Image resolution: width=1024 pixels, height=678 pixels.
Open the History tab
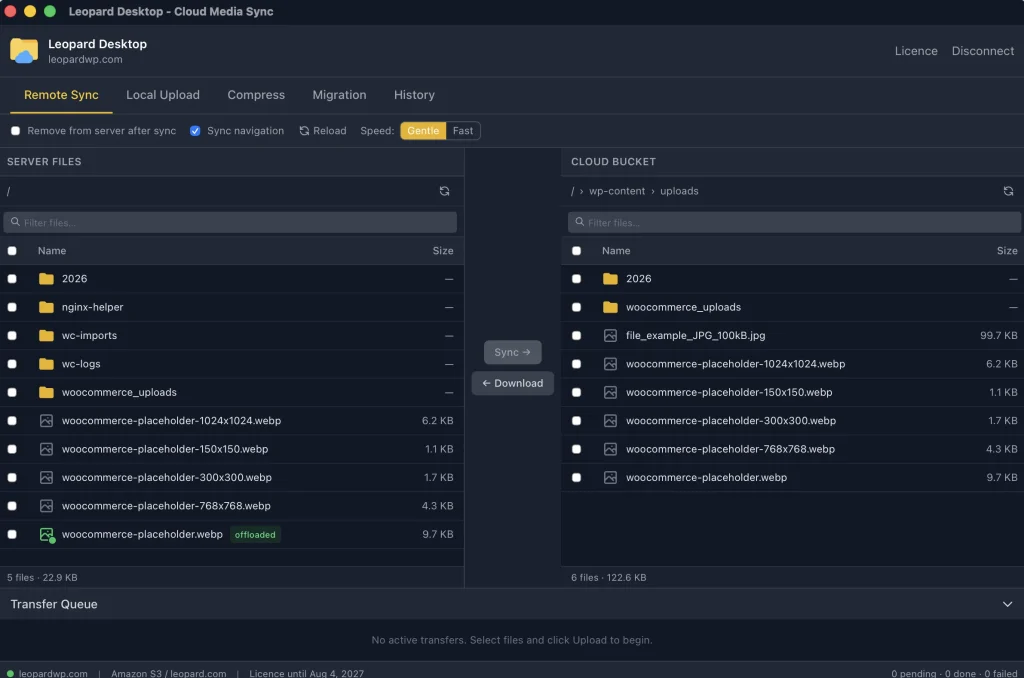tap(414, 95)
